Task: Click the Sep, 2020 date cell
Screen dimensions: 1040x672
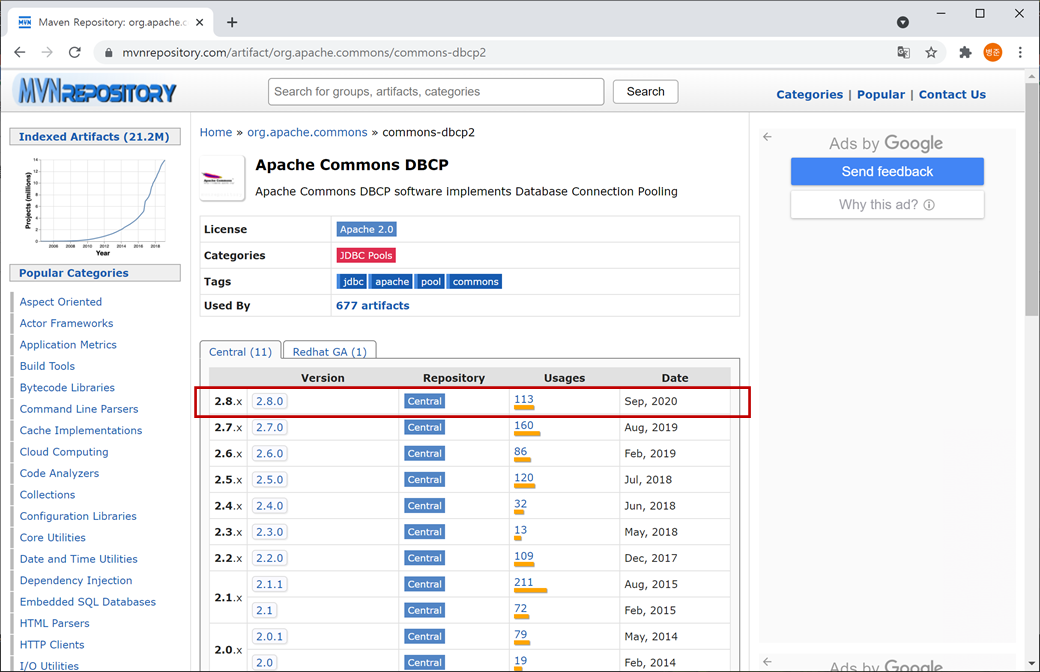Action: click(675, 401)
